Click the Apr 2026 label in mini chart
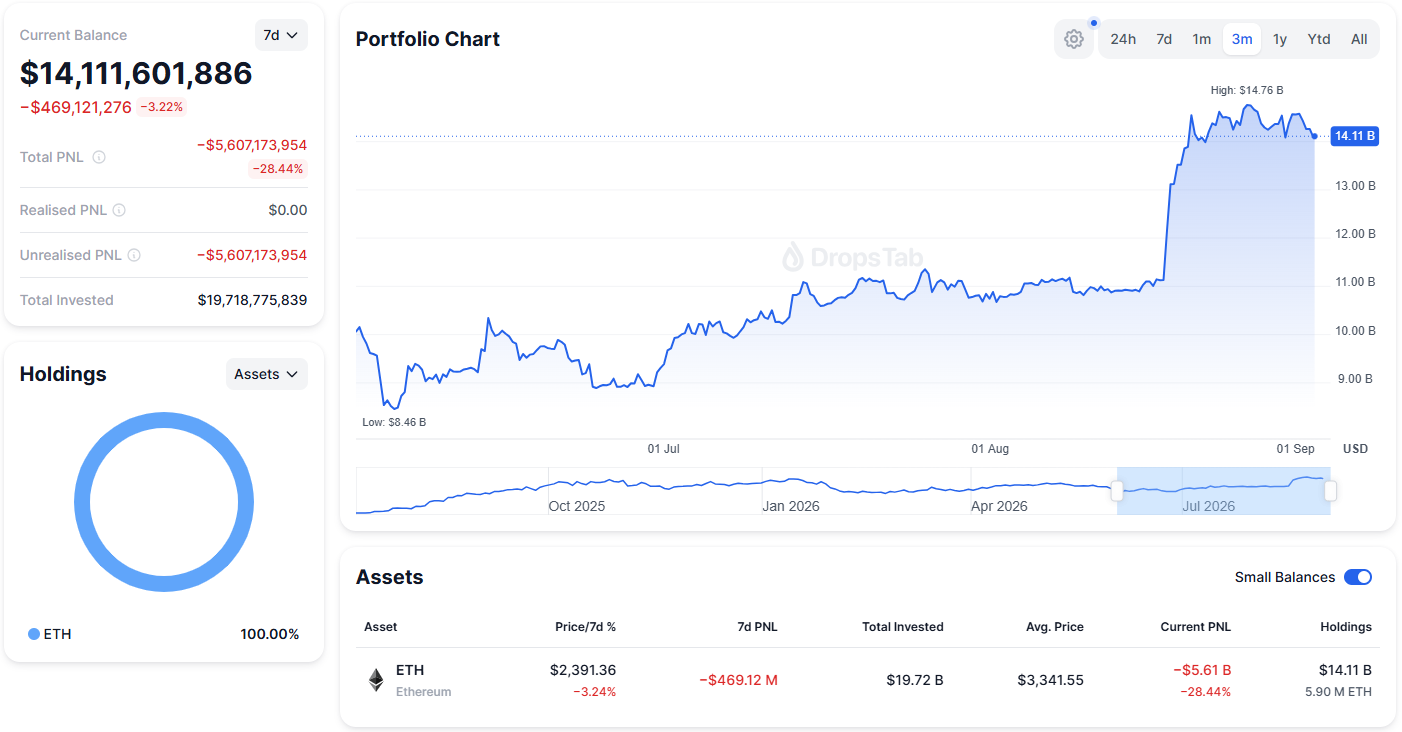1402x732 pixels. (1000, 506)
